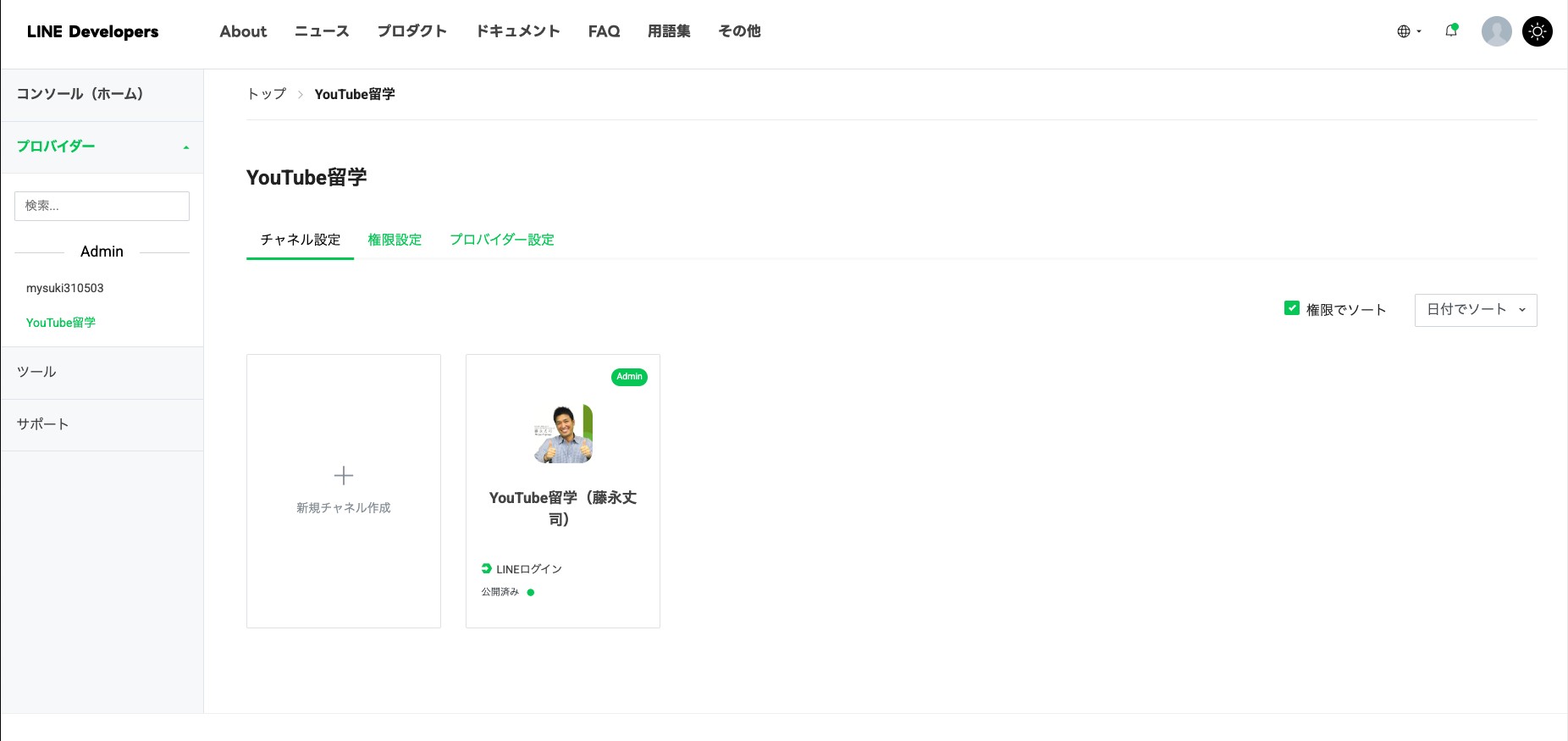Open the ニュース menu
Image resolution: width=1568 pixels, height=741 pixels.
coord(322,31)
